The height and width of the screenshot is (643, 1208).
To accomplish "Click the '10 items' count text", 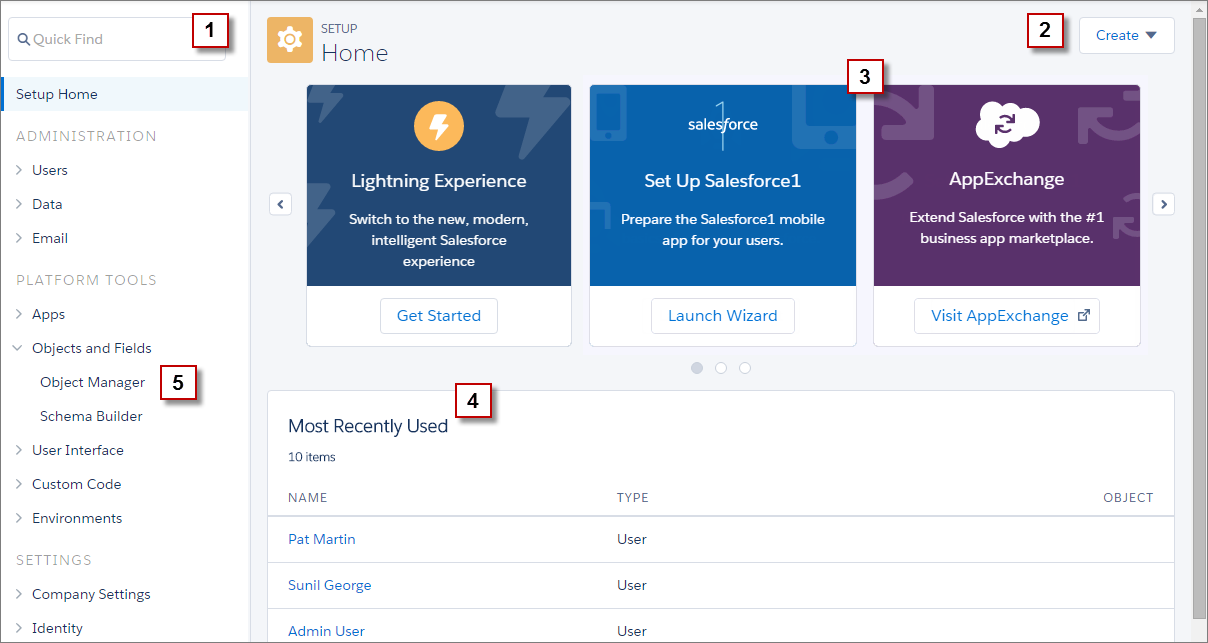I will click(x=312, y=457).
